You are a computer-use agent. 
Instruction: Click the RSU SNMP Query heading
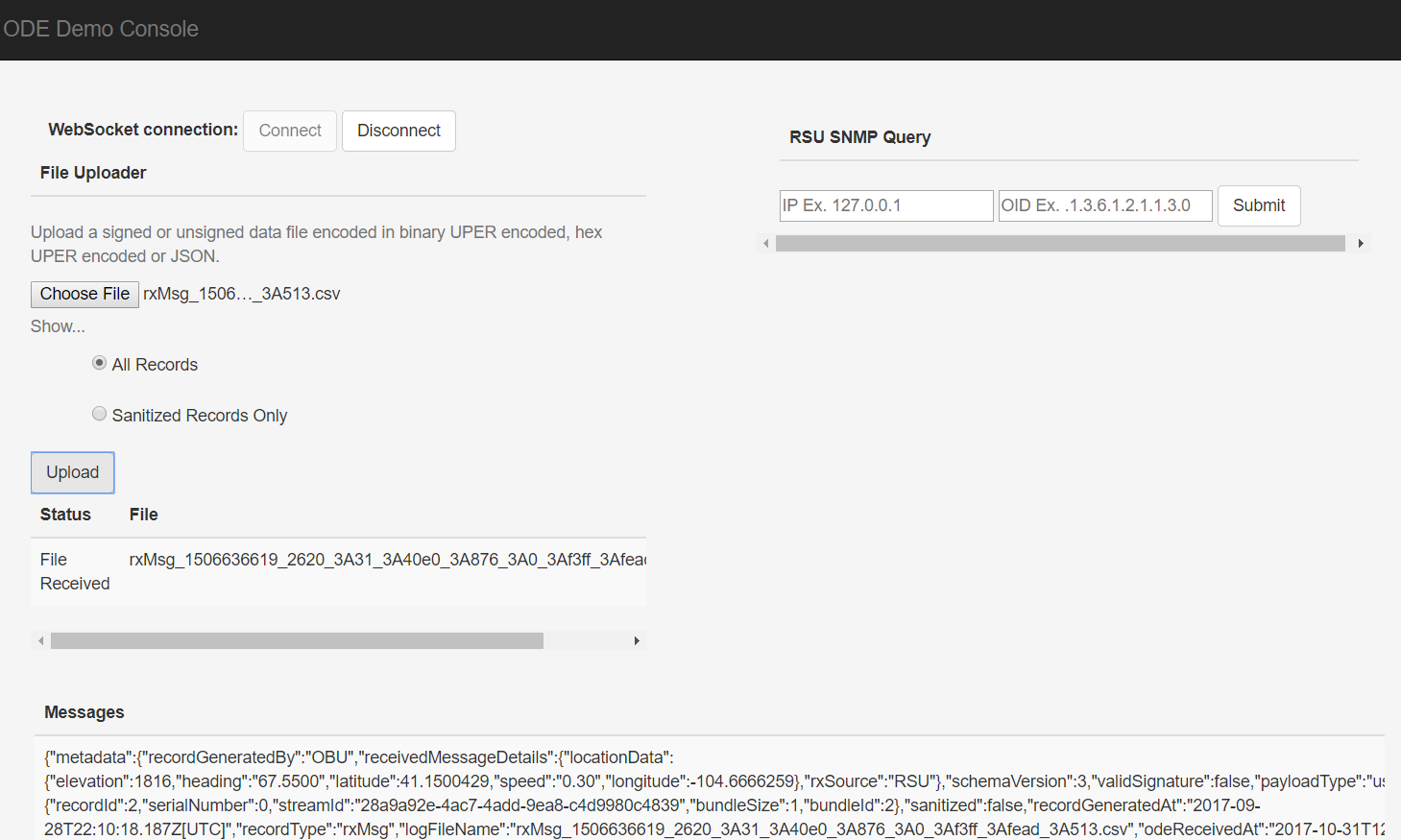tap(860, 137)
